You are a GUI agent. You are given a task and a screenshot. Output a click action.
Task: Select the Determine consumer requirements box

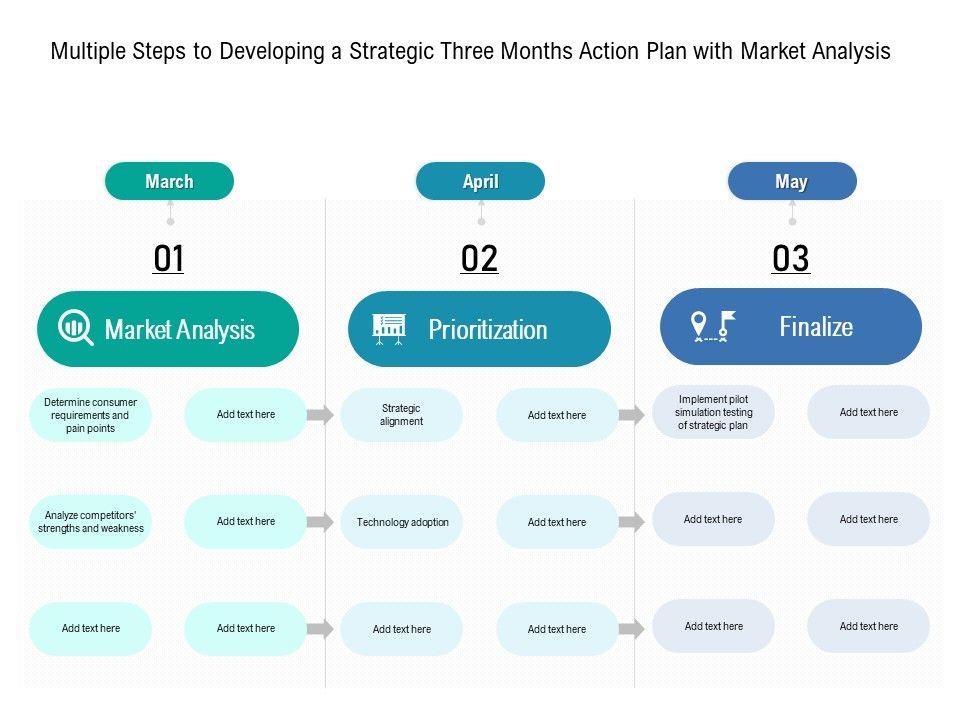click(90, 415)
